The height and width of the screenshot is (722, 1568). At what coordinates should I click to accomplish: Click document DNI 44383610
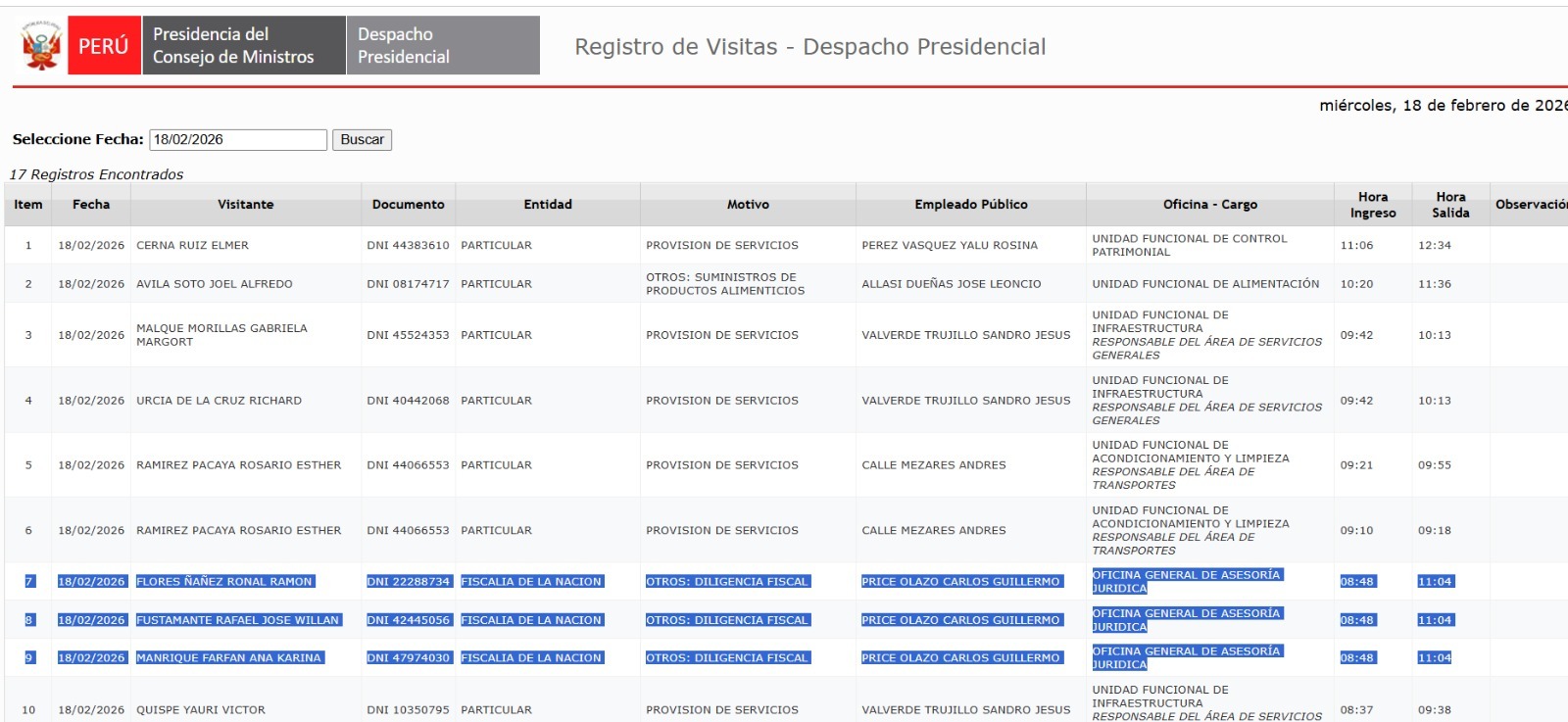[409, 246]
